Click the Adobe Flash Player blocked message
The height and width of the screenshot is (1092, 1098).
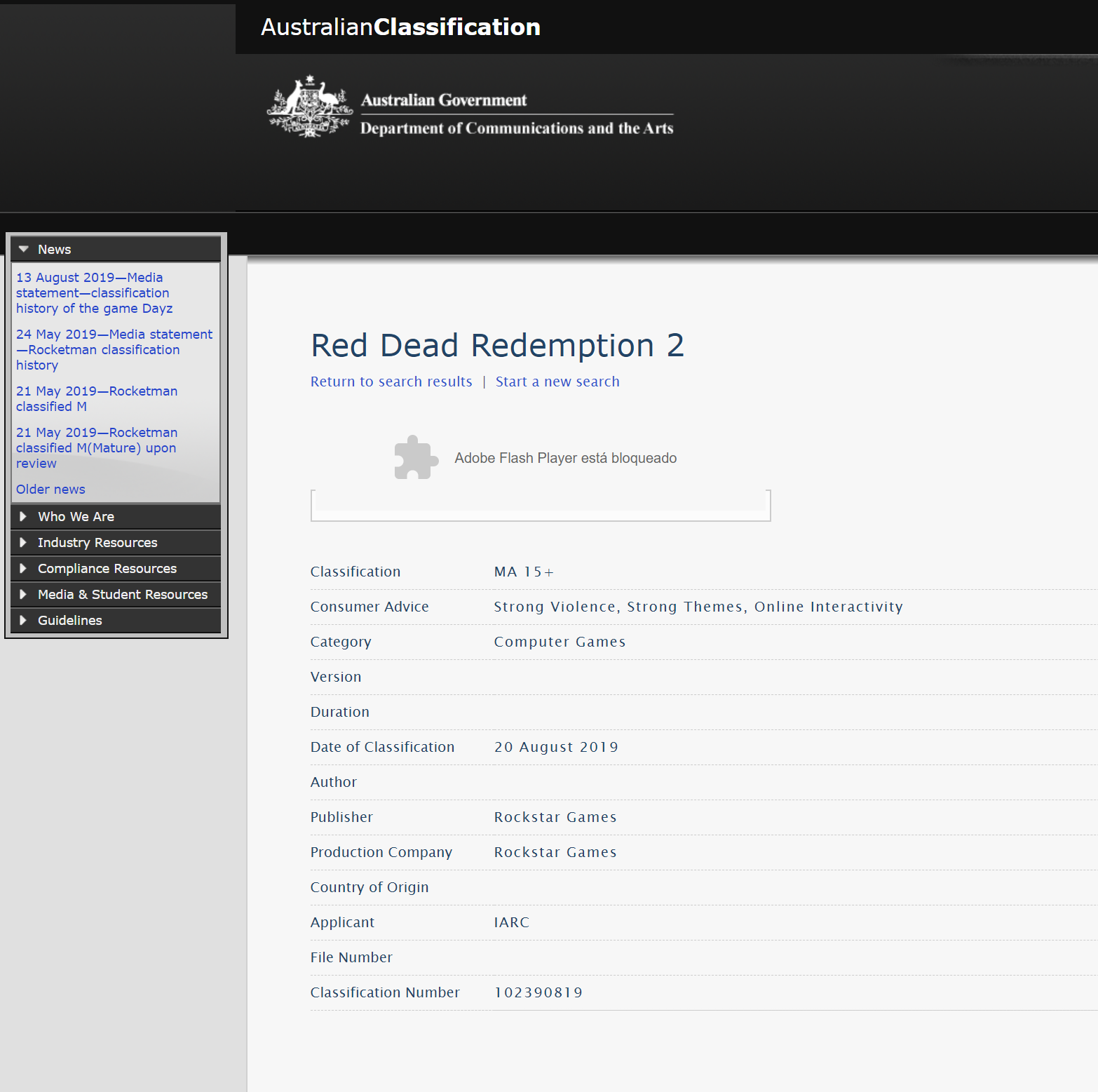pyautogui.click(x=565, y=458)
